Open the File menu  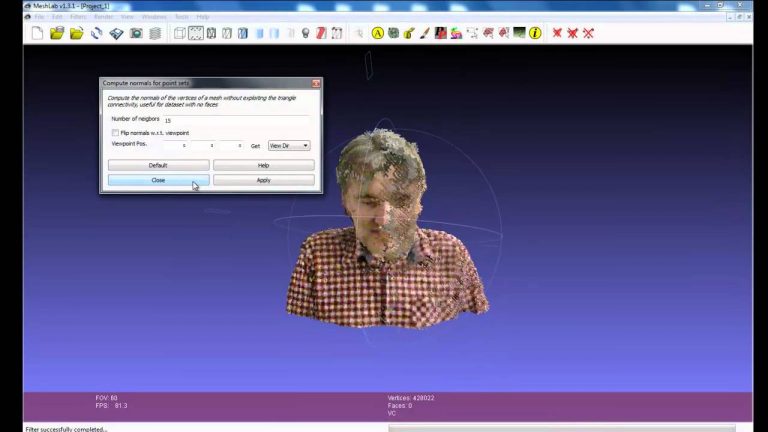[38, 17]
